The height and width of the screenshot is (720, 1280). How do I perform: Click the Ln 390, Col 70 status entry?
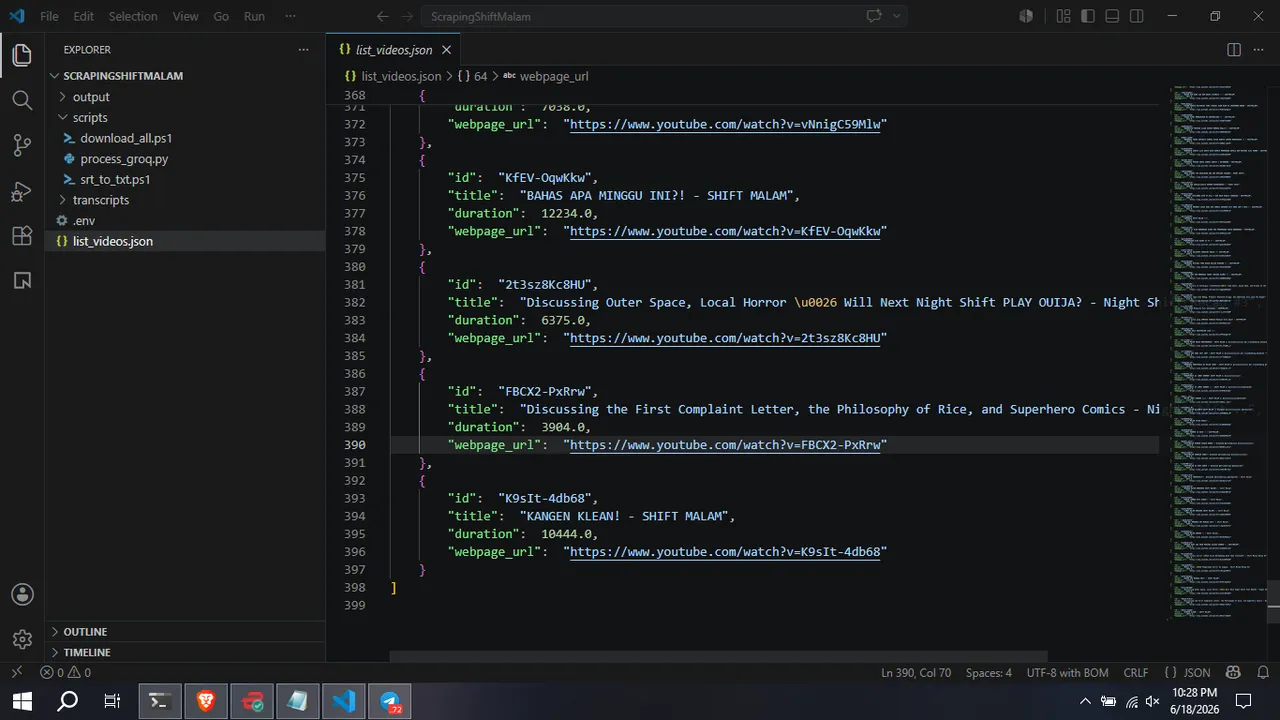click(916, 673)
